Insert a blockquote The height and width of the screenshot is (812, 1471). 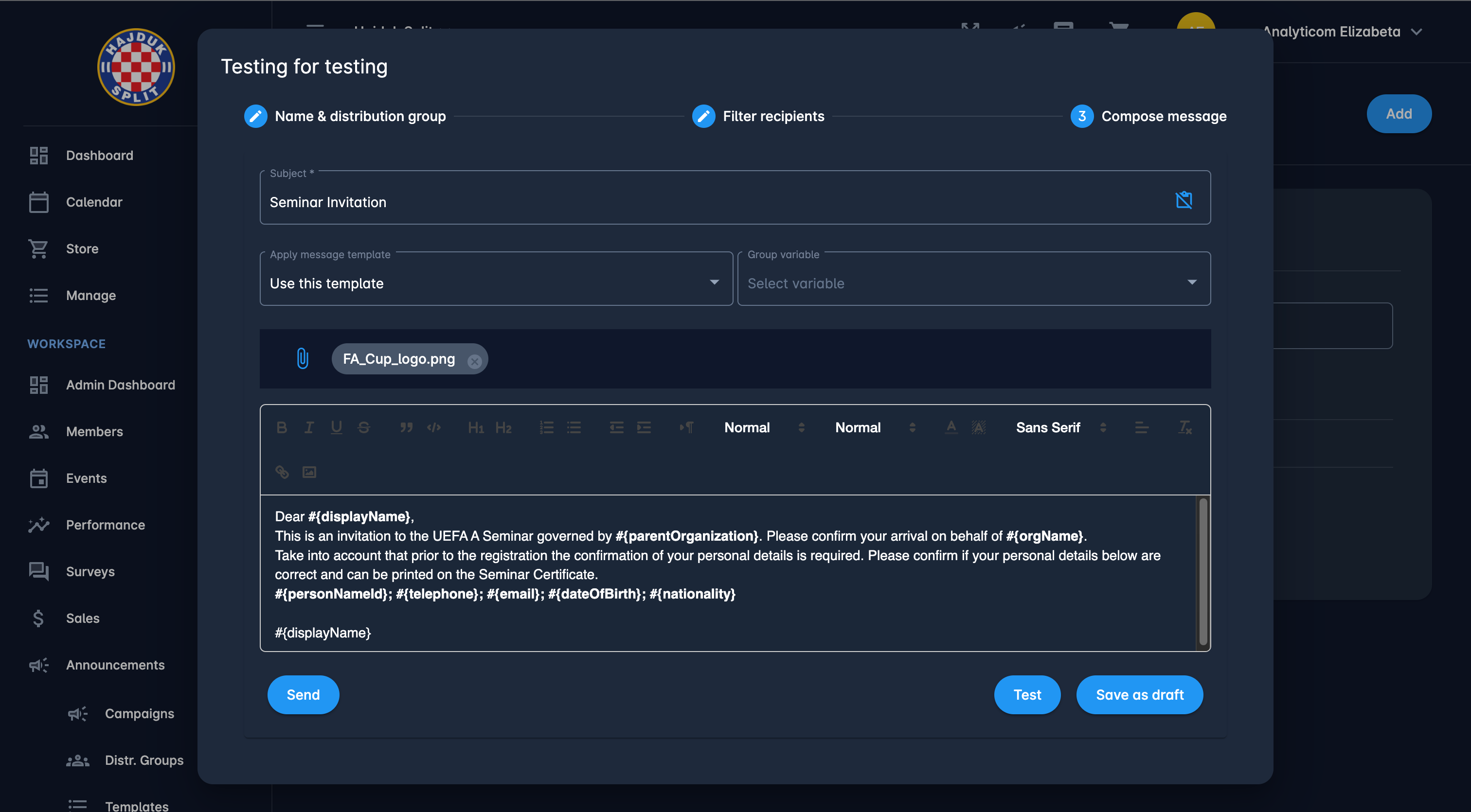(406, 427)
